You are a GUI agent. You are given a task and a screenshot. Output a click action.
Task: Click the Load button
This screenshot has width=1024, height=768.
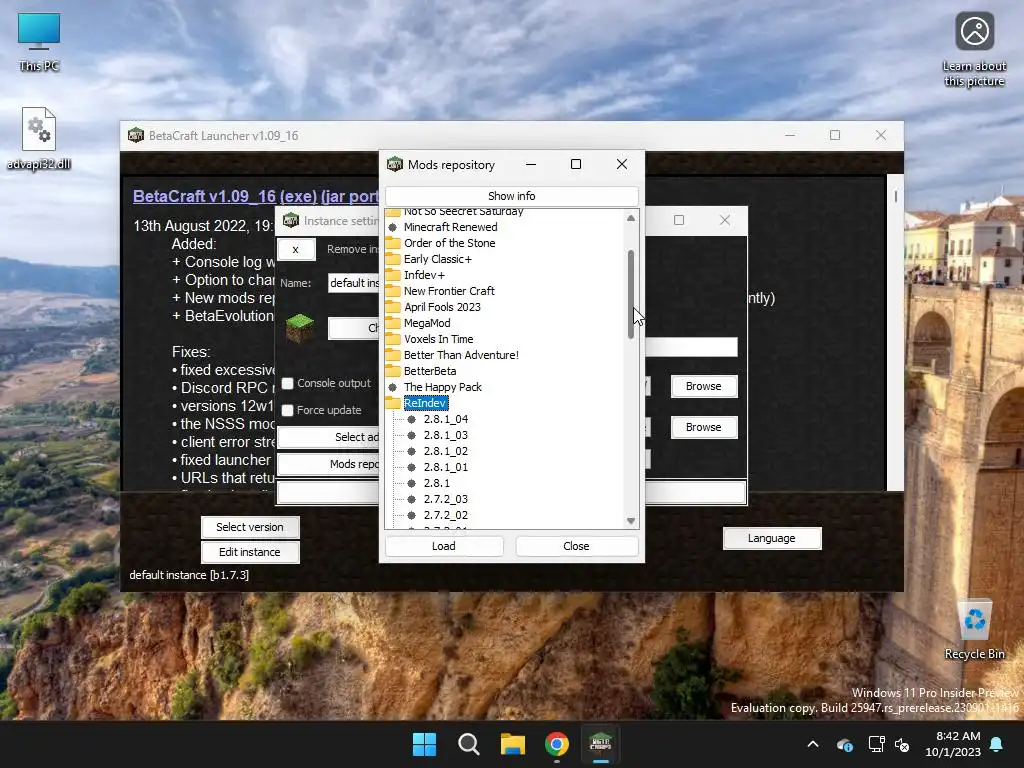coord(443,546)
